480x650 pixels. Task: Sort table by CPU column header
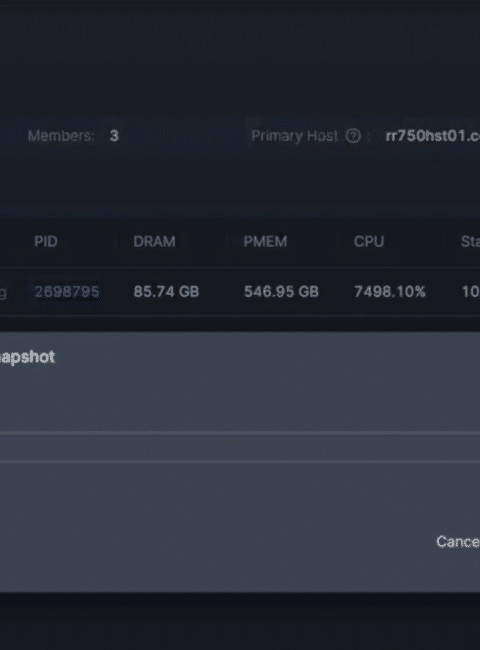click(x=369, y=241)
